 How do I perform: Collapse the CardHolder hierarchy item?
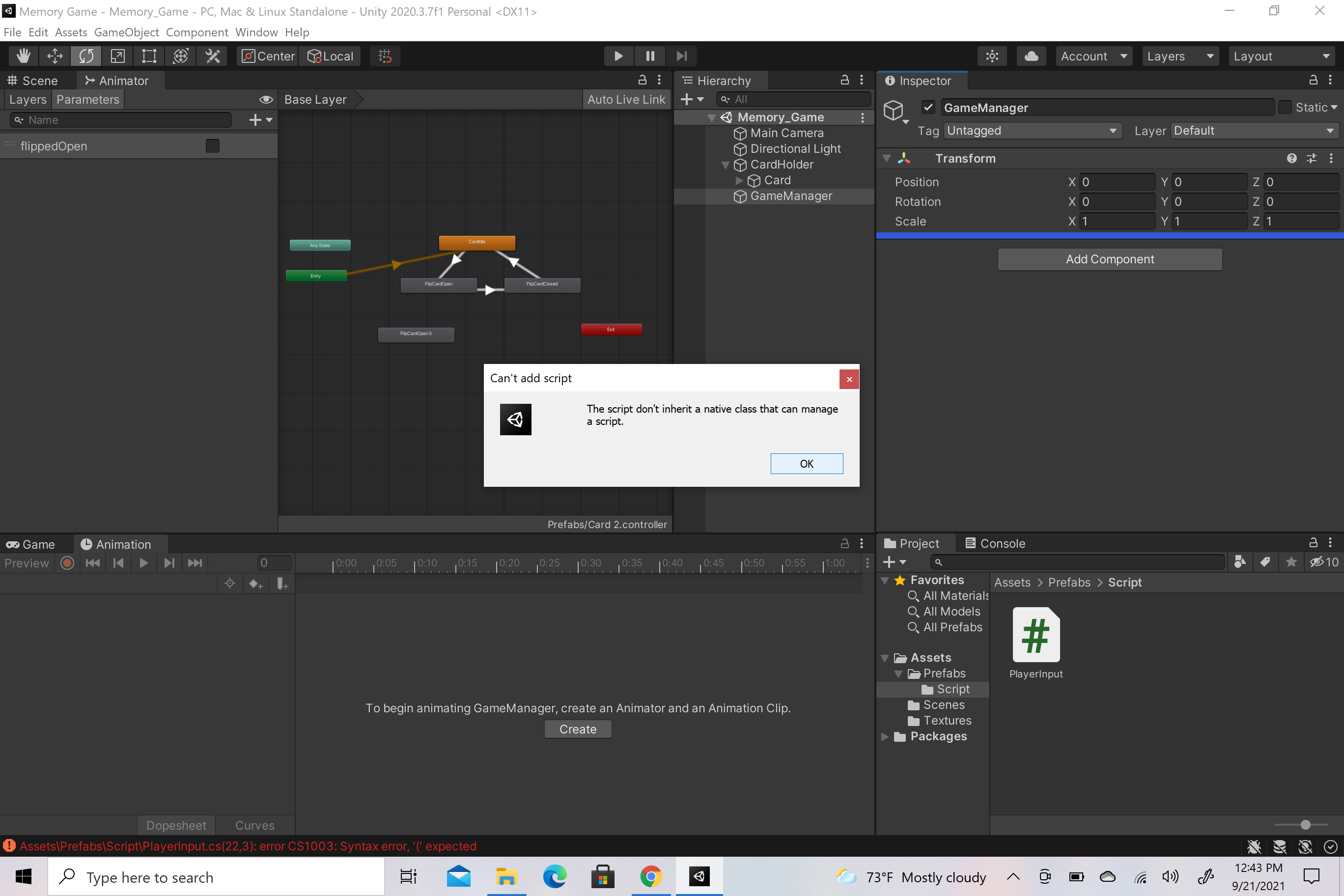[725, 165]
